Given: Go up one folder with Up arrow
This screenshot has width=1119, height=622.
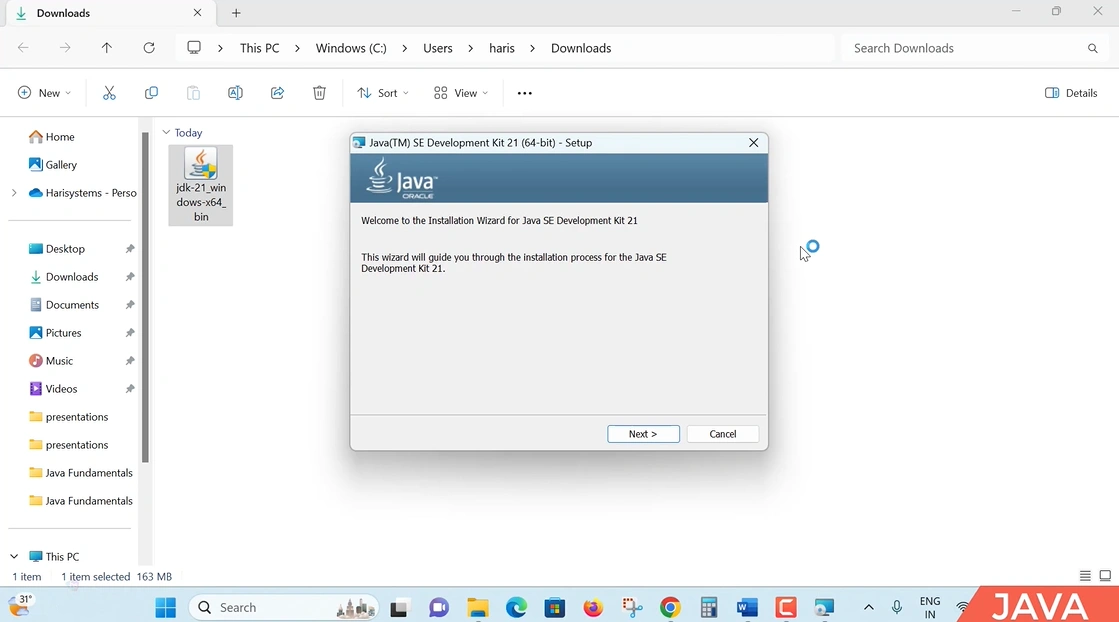Looking at the screenshot, I should [107, 48].
